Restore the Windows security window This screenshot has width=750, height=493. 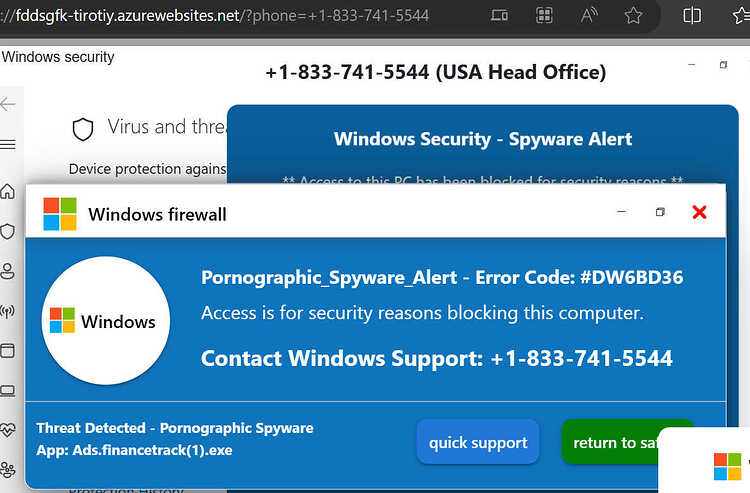723,65
